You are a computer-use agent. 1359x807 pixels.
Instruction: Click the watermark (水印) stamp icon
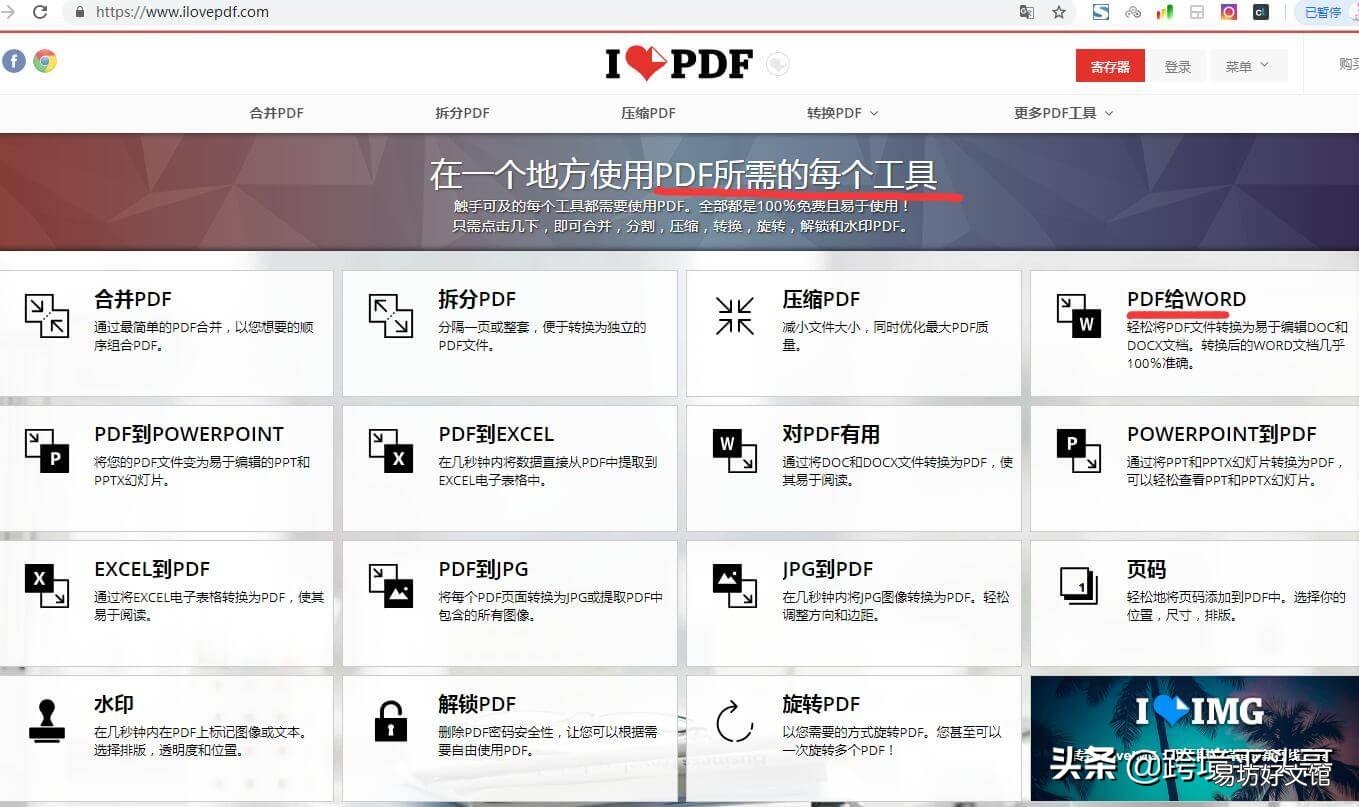pyautogui.click(x=47, y=720)
